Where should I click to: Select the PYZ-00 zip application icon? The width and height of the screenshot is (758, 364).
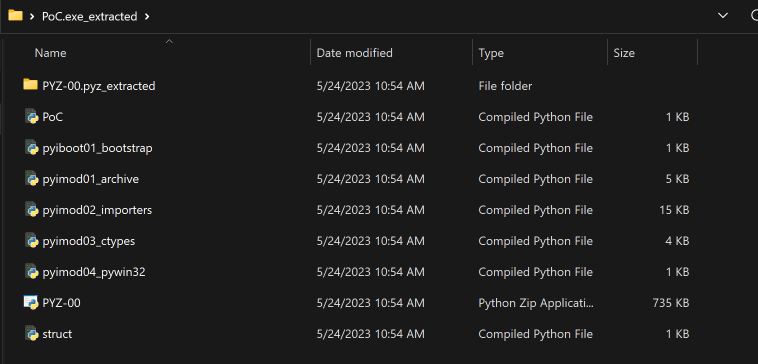coord(31,303)
